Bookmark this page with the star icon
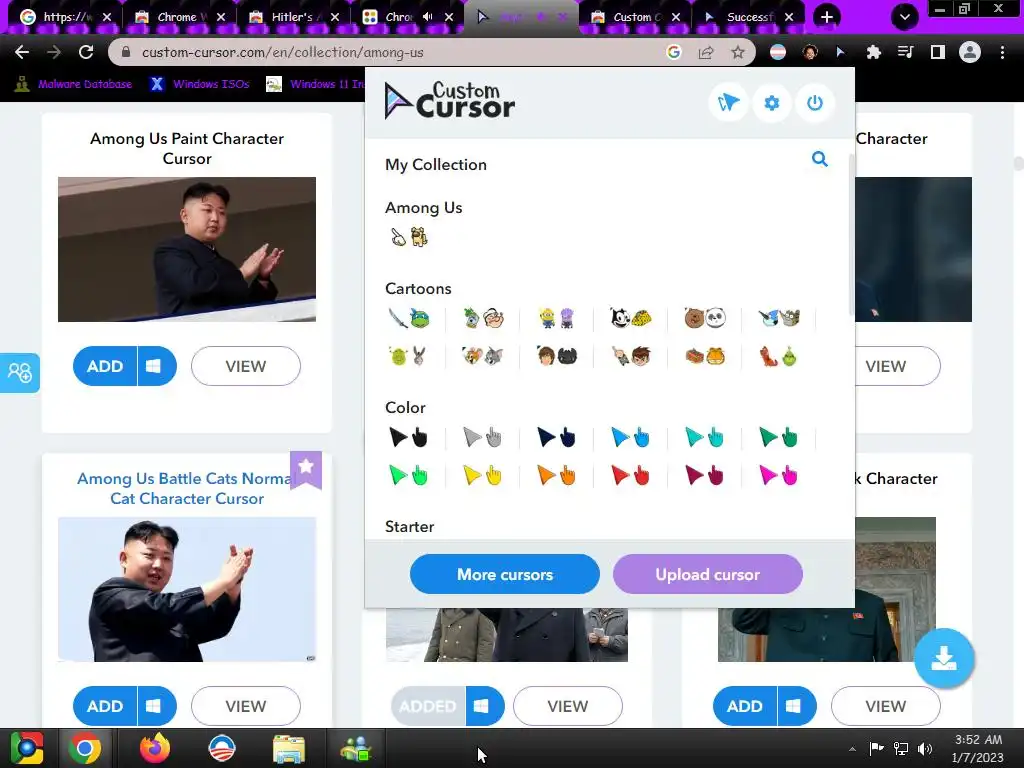The height and width of the screenshot is (768, 1024). [x=738, y=52]
